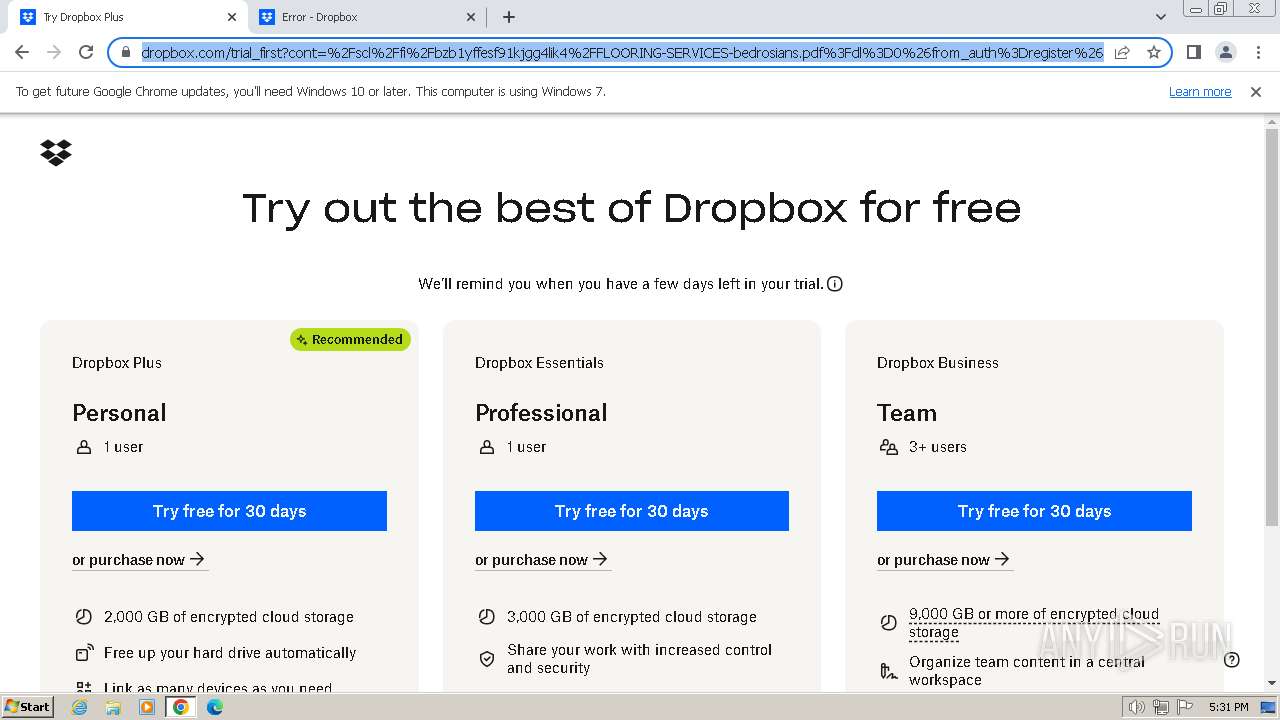
Task: Click the multi-user icon under Team
Action: (x=888, y=447)
